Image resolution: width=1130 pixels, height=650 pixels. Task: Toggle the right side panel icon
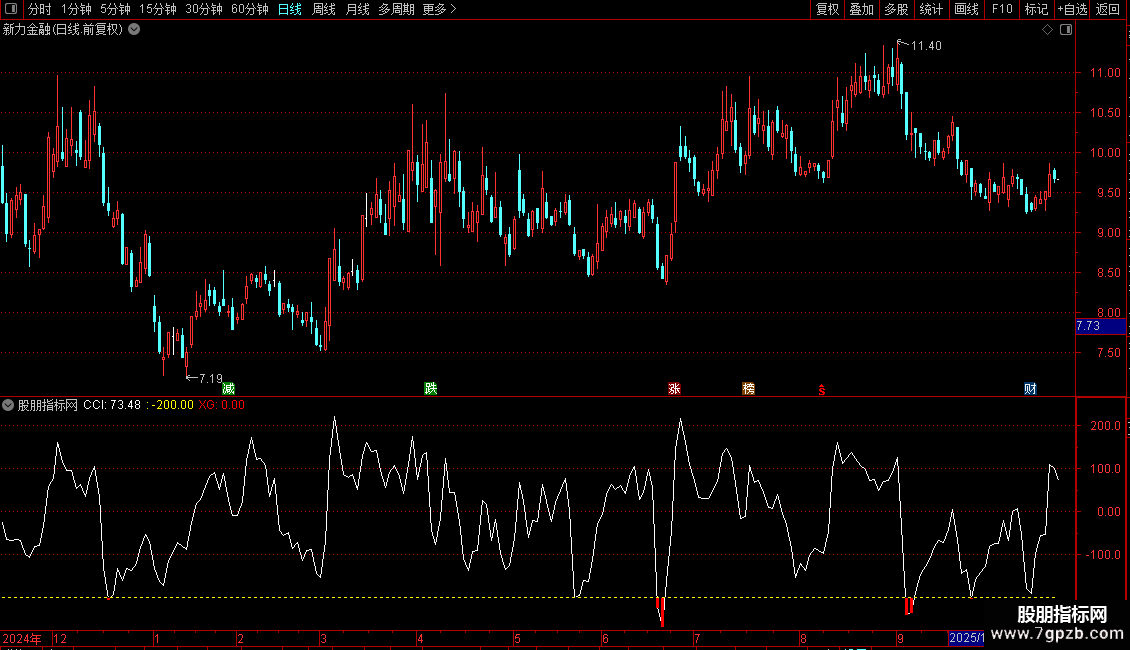[x=1066, y=30]
